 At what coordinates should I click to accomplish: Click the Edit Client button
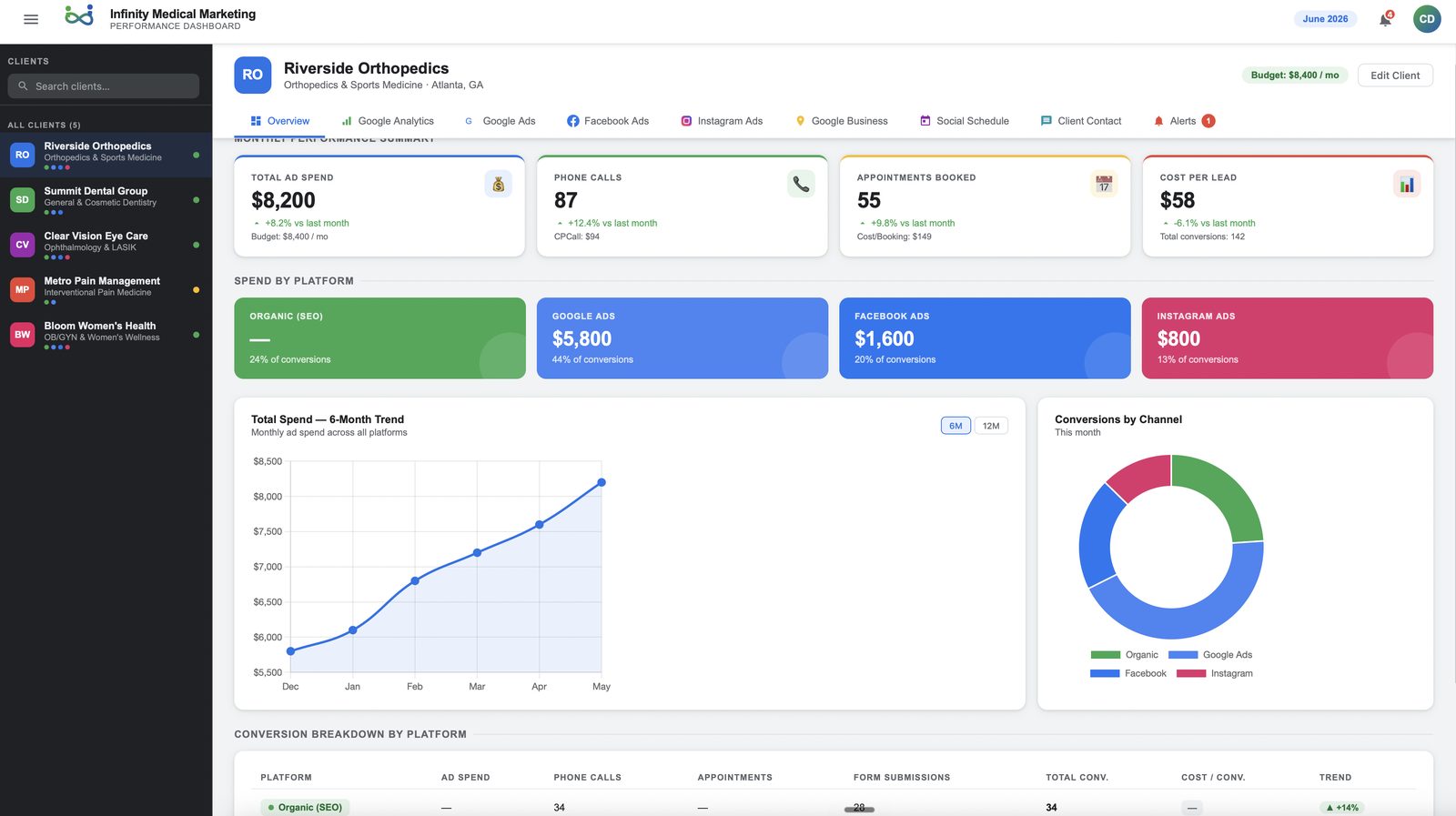click(x=1395, y=76)
